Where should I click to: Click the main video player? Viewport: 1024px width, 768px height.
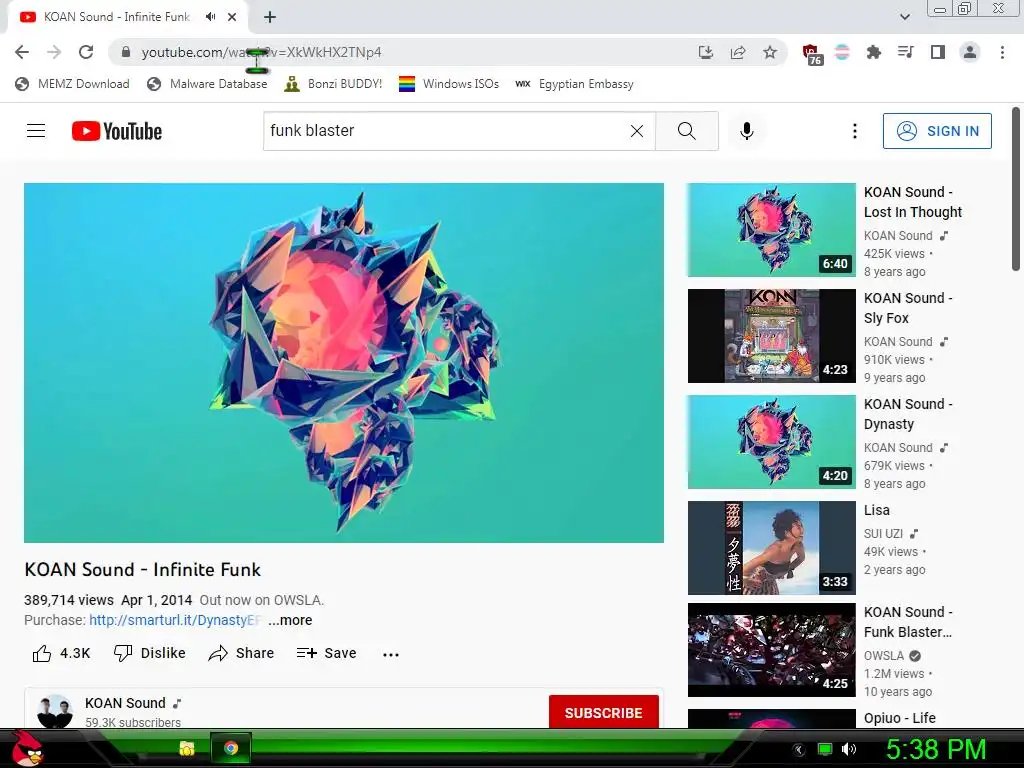344,362
